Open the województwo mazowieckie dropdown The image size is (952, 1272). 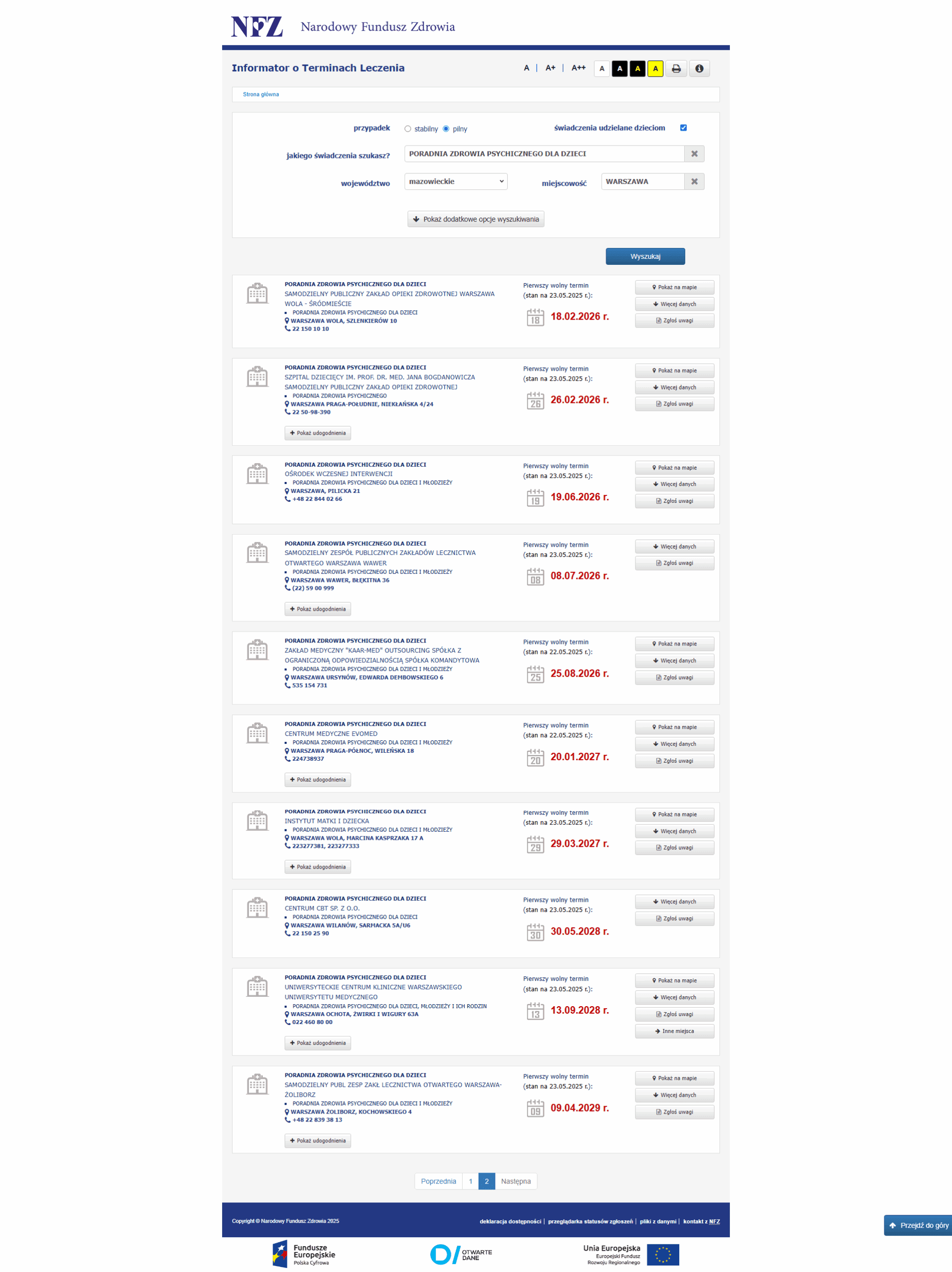456,181
